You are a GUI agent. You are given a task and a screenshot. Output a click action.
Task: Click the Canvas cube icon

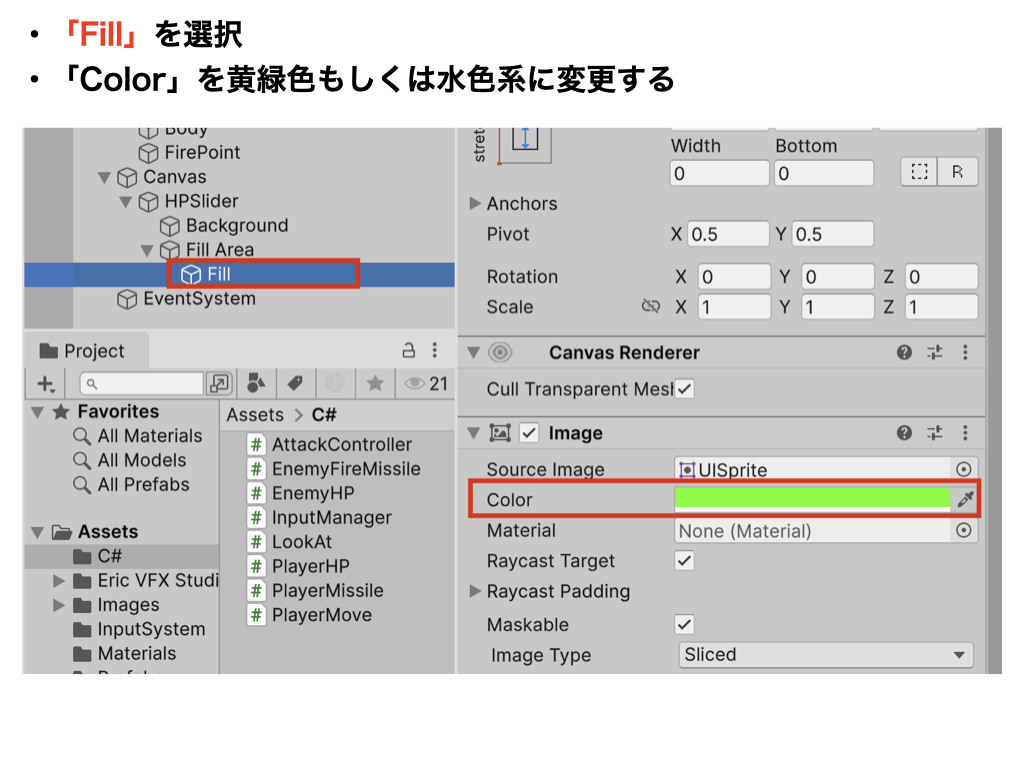[127, 178]
